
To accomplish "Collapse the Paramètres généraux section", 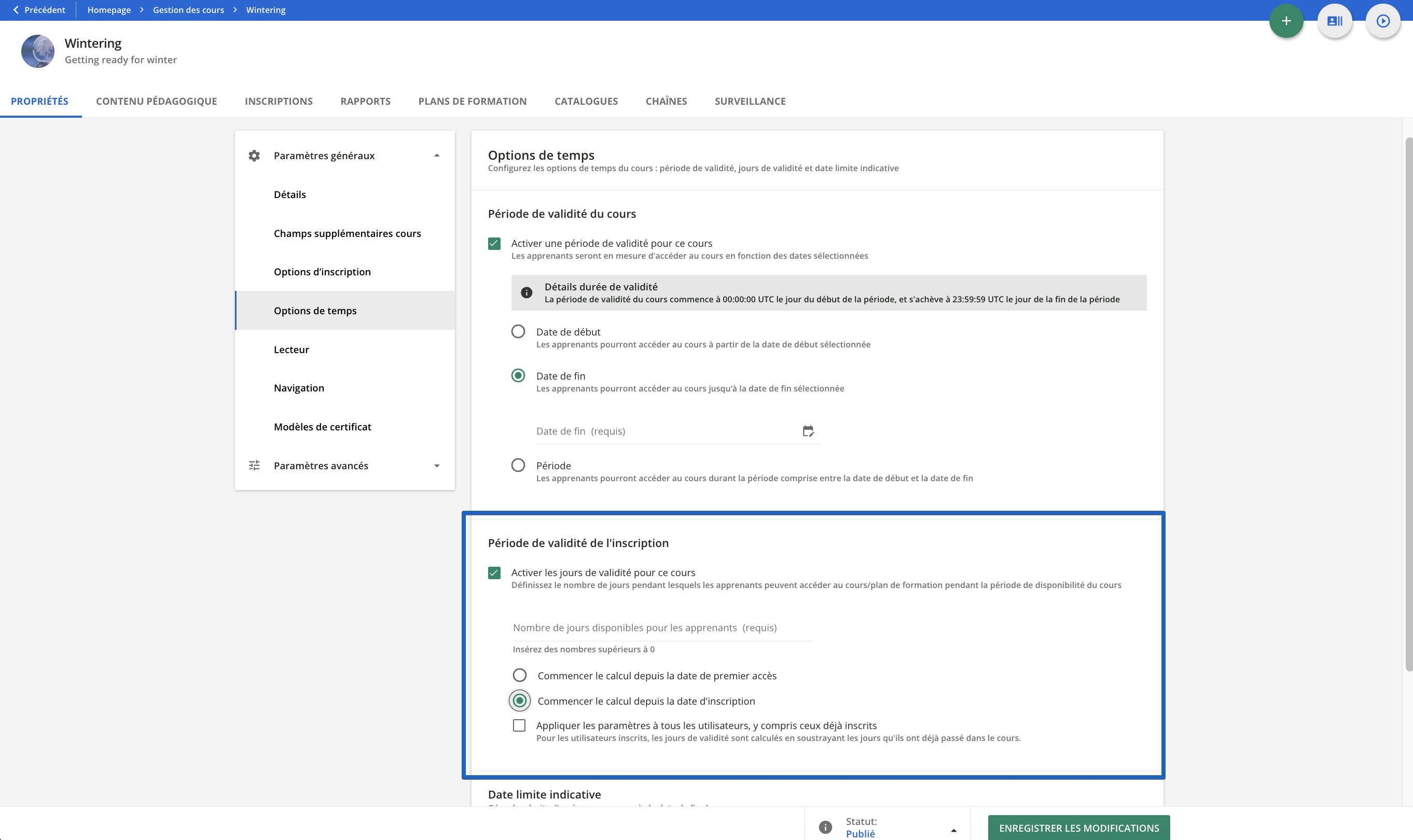I will (436, 156).
